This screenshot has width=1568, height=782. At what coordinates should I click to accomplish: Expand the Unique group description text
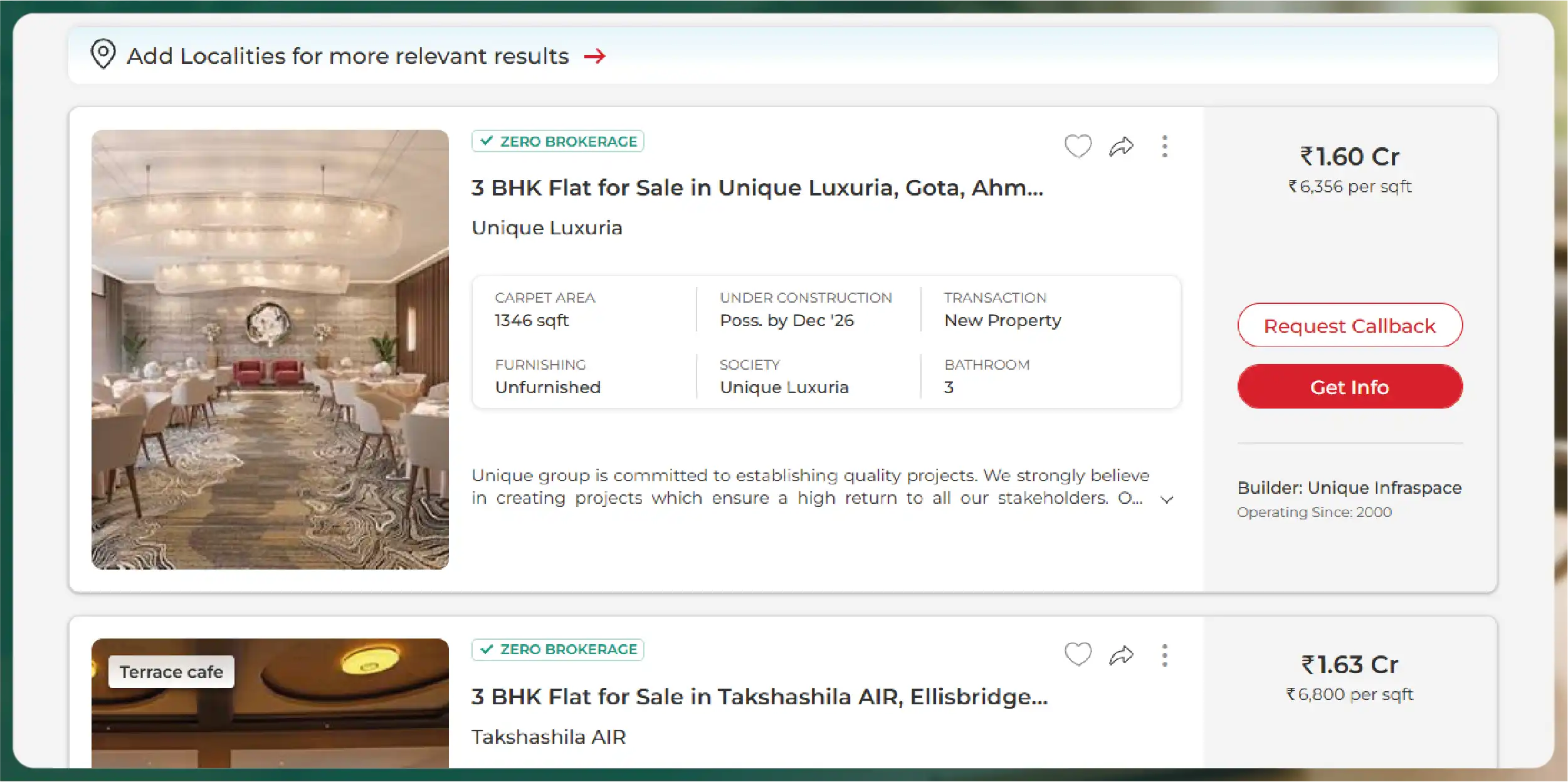(x=1166, y=499)
